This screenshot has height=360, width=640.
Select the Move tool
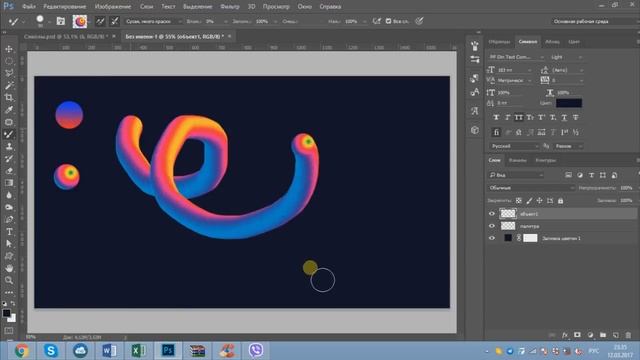click(9, 49)
